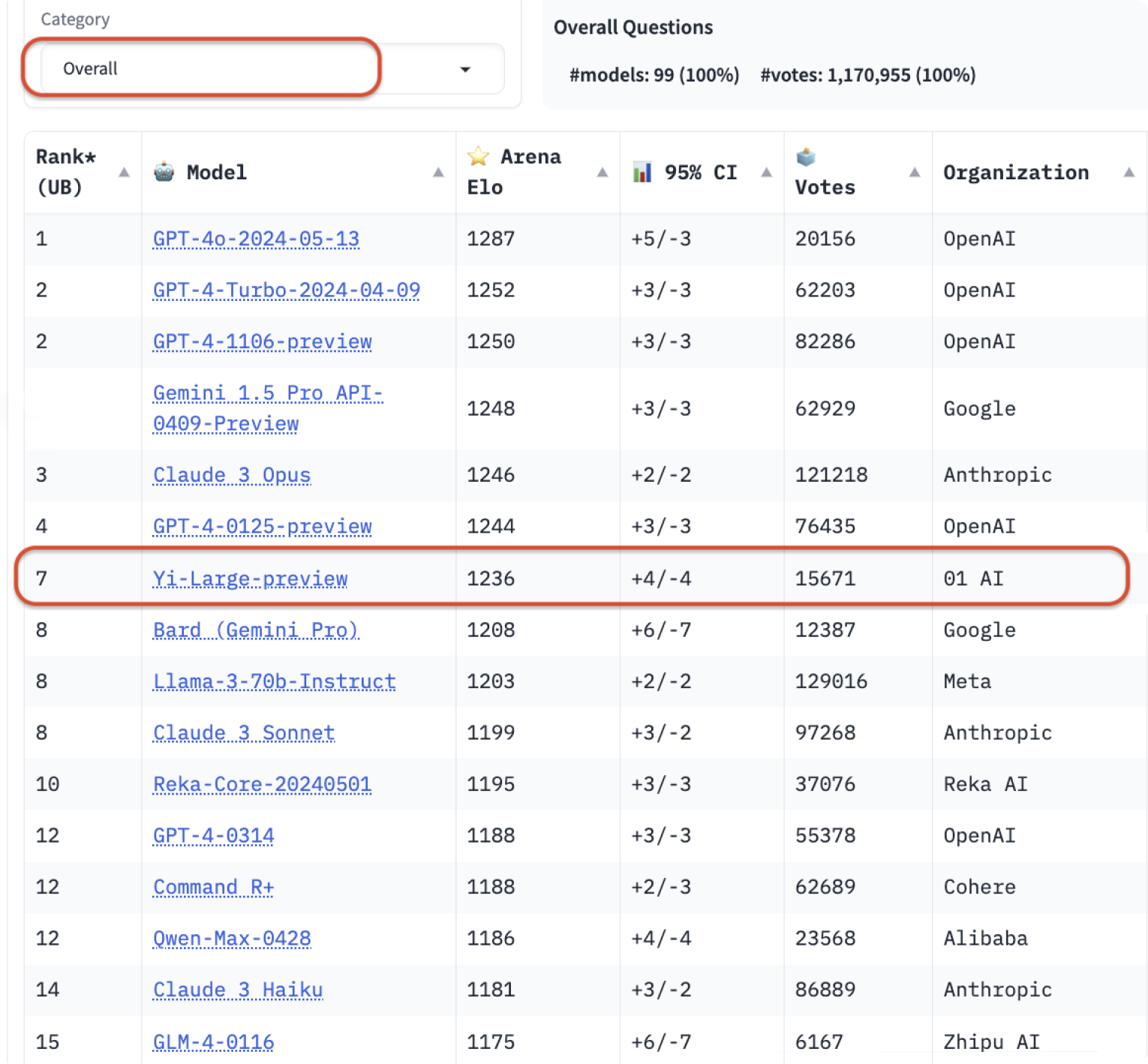Image resolution: width=1148 pixels, height=1064 pixels.
Task: Click the Alibaba organization cell
Action: click(986, 939)
